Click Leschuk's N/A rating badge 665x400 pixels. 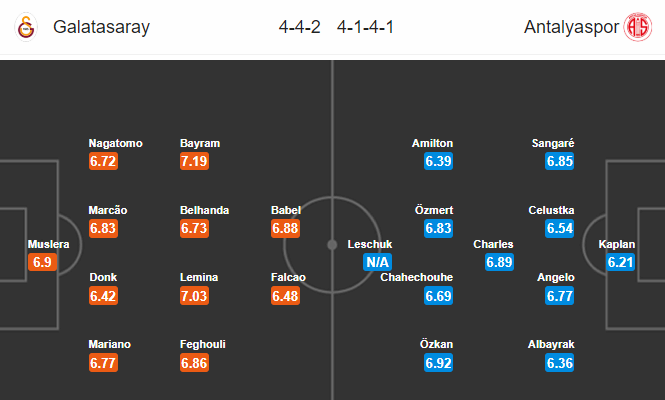pos(377,262)
